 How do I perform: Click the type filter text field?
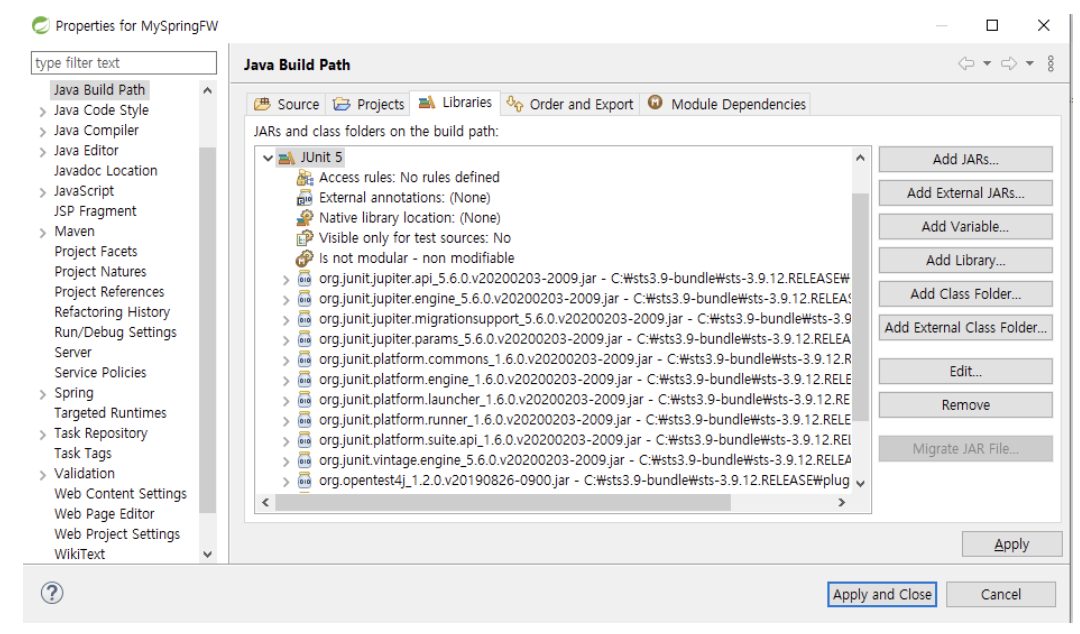tap(124, 63)
